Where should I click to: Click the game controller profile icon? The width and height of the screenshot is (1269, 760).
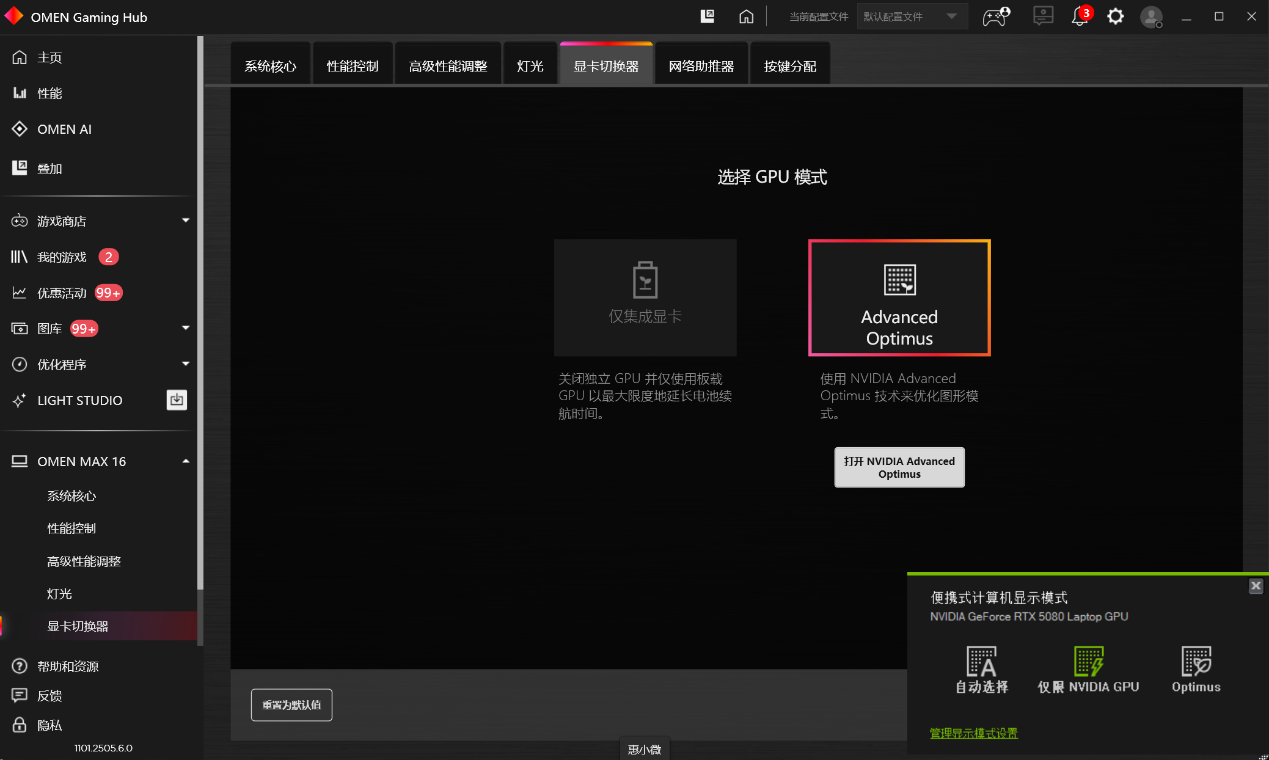pyautogui.click(x=995, y=17)
